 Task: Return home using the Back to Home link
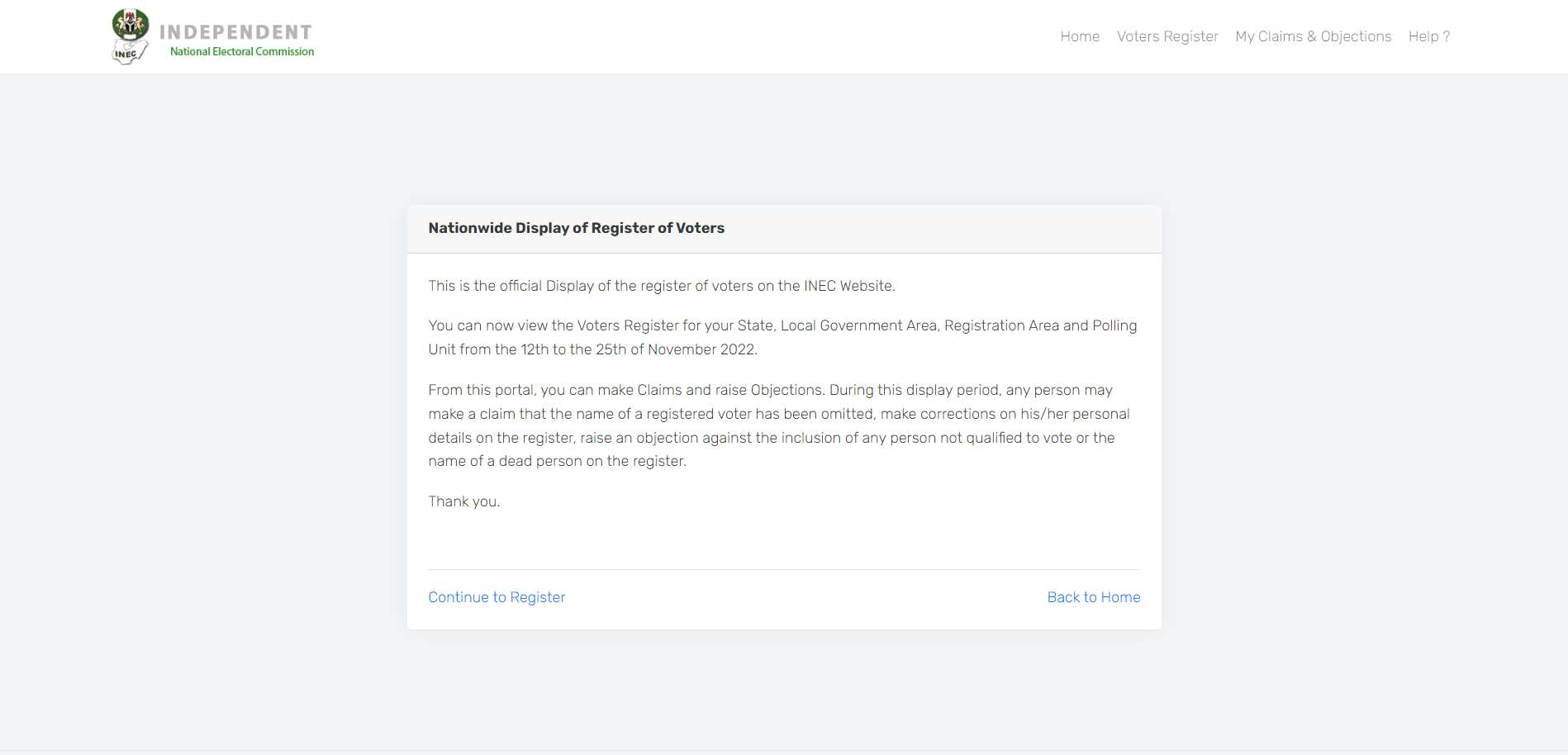click(1093, 596)
